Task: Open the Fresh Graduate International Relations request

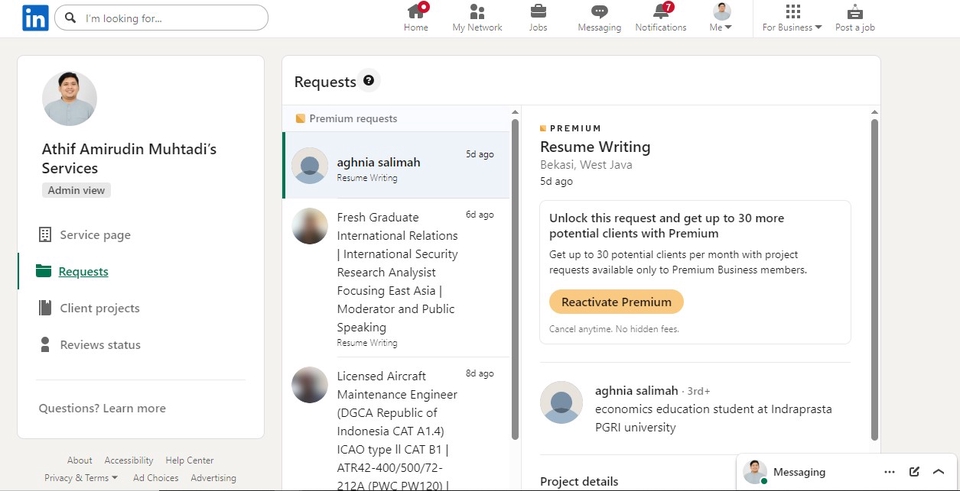Action: tap(396, 278)
